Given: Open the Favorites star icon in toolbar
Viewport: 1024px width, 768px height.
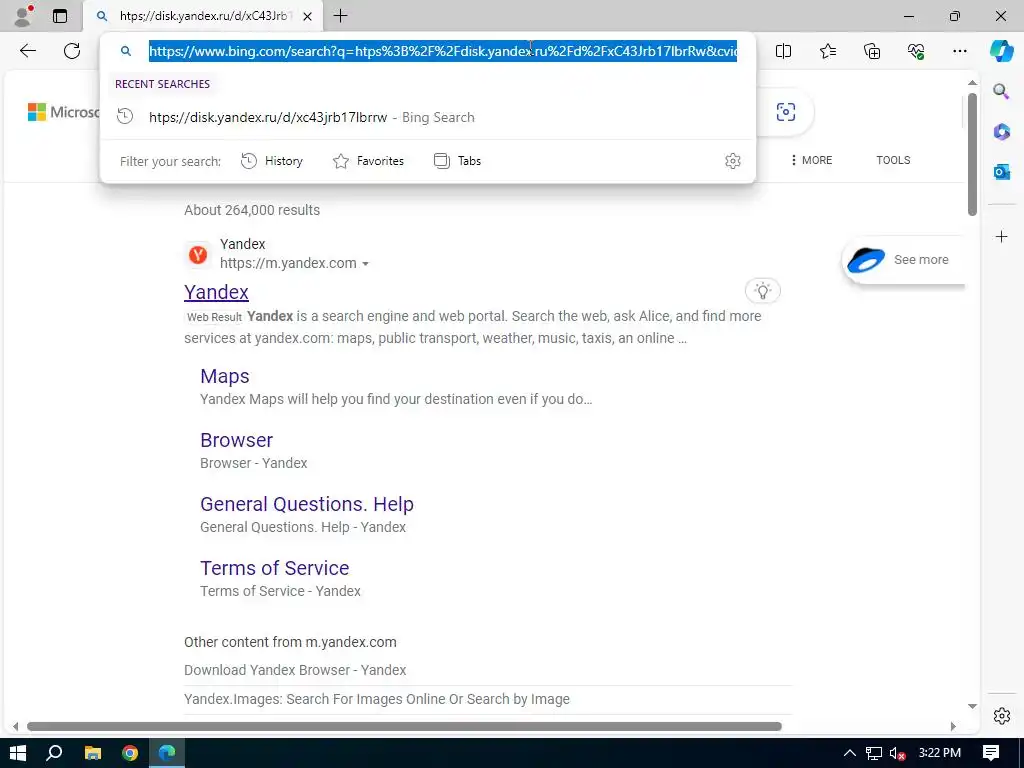Looking at the screenshot, I should pyautogui.click(x=827, y=51).
